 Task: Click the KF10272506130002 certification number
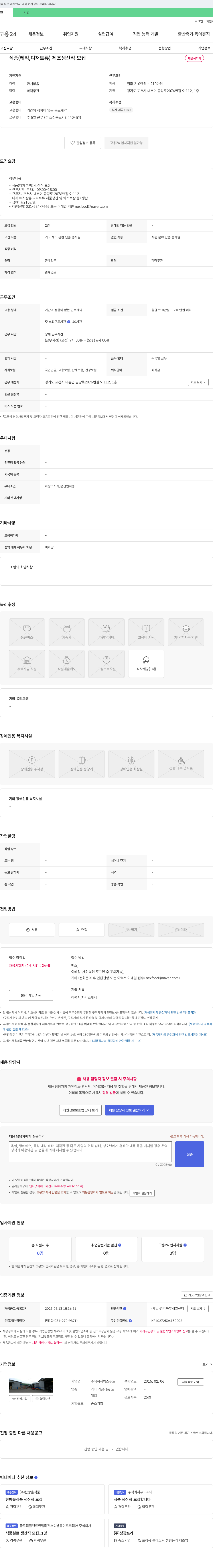click(167, 1320)
